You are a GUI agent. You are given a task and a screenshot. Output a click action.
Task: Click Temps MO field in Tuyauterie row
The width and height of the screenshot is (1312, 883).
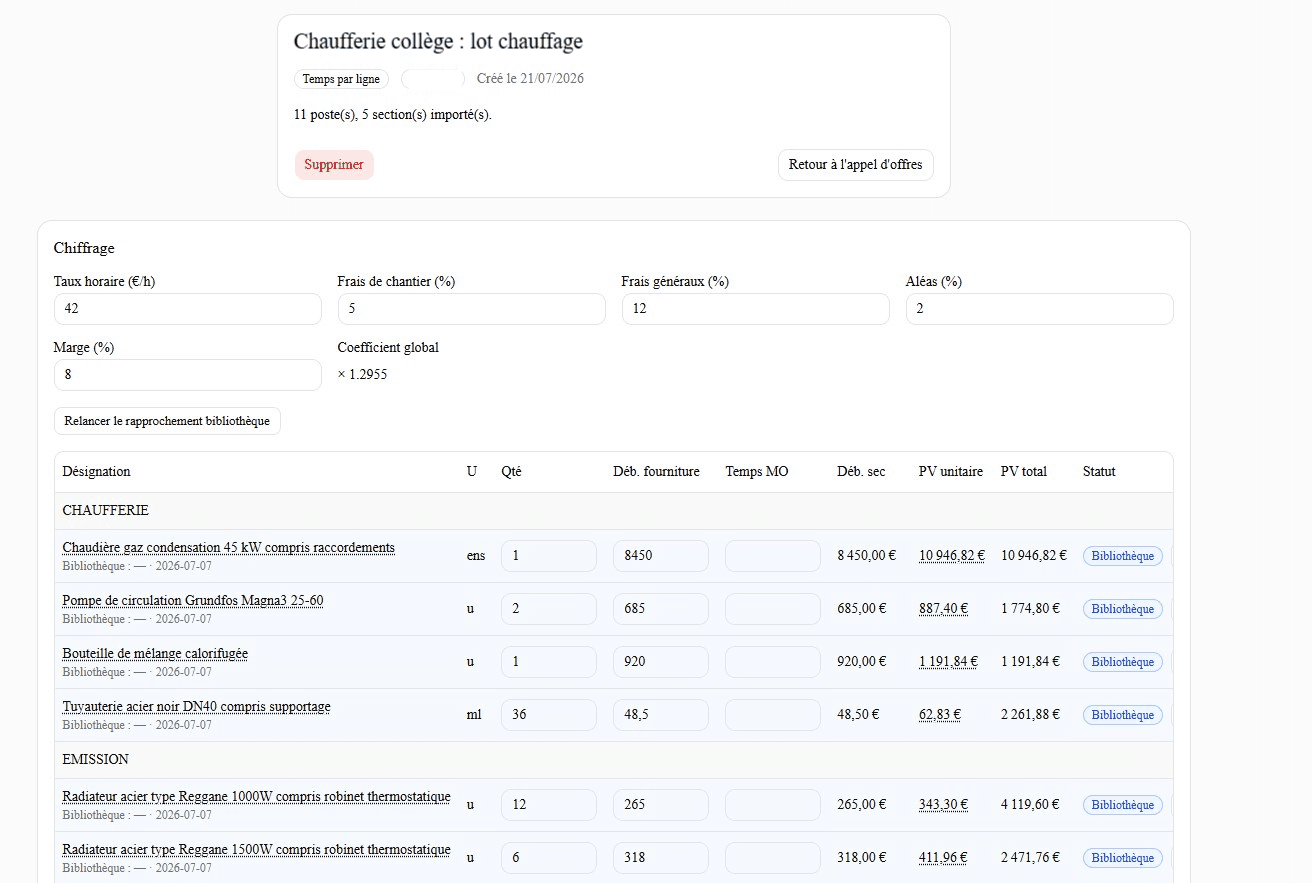coord(773,715)
